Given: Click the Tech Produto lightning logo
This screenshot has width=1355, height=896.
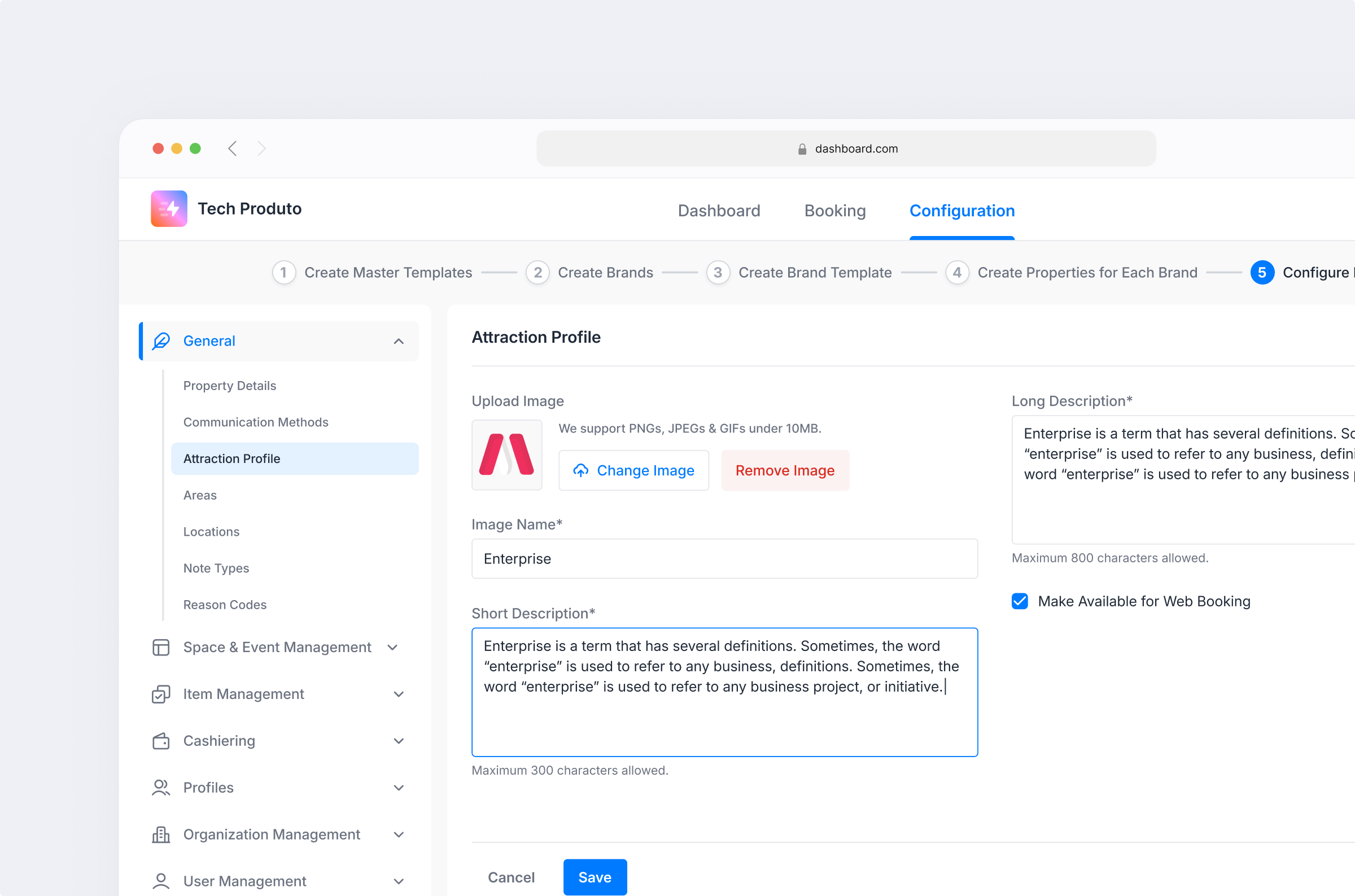Looking at the screenshot, I should [x=168, y=208].
